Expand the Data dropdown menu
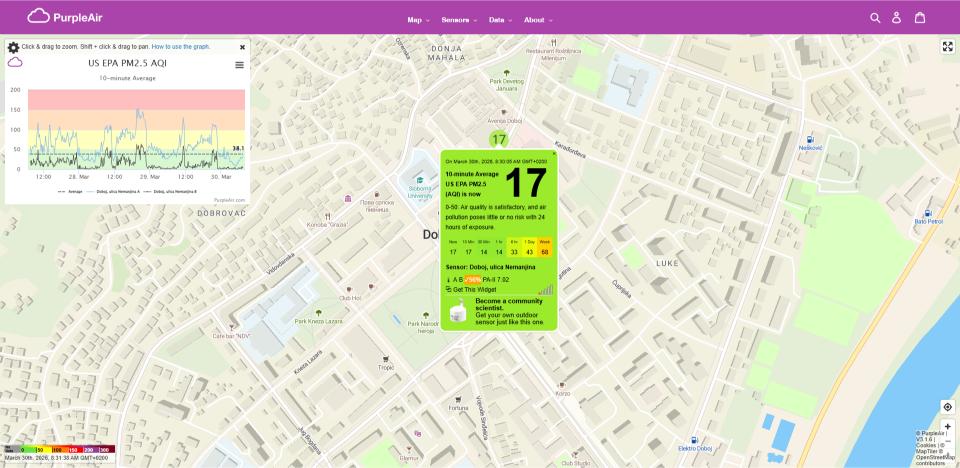960x468 pixels. click(x=500, y=20)
